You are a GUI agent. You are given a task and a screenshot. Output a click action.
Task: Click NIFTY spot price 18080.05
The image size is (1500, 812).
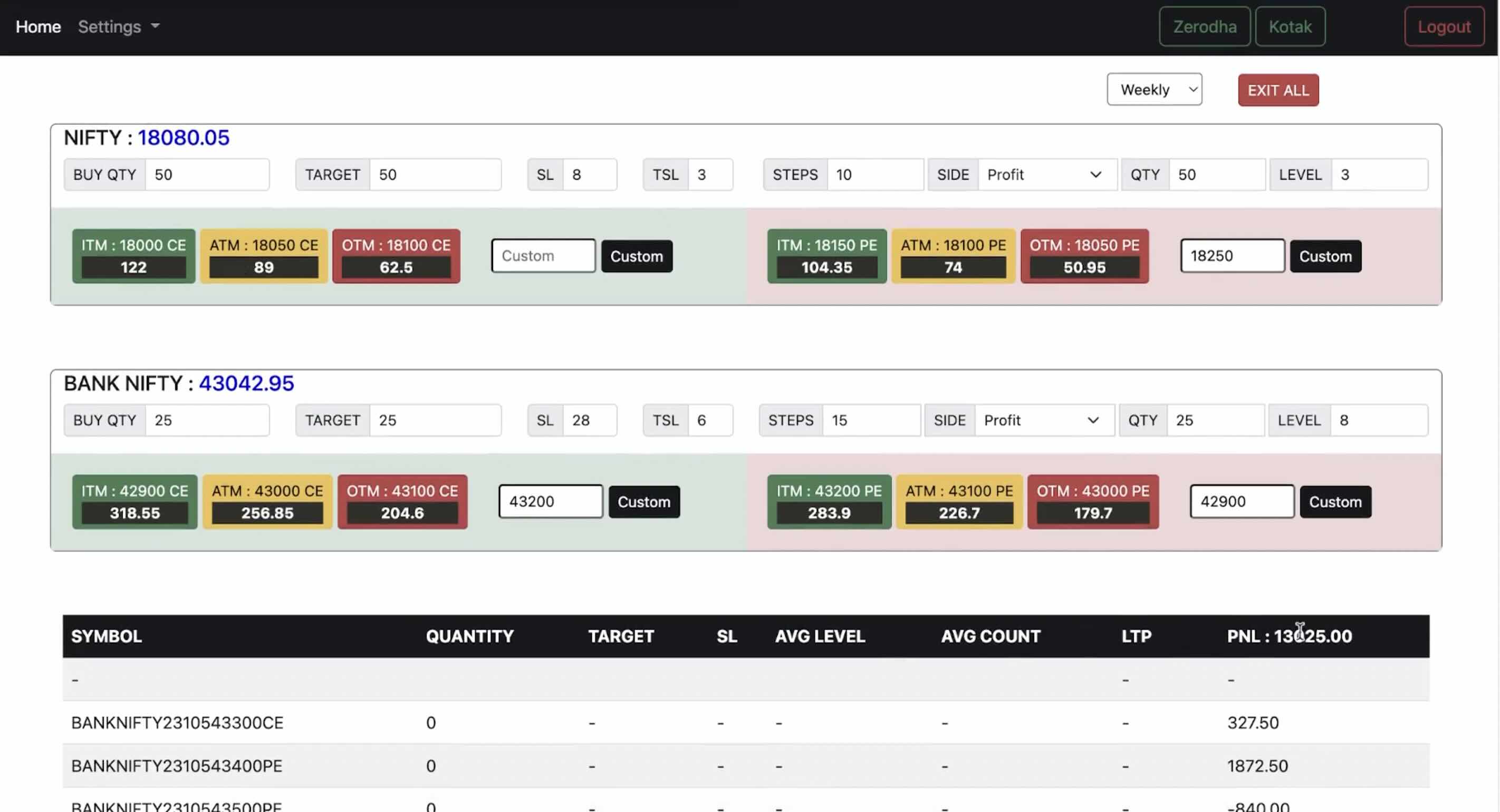[x=184, y=138]
